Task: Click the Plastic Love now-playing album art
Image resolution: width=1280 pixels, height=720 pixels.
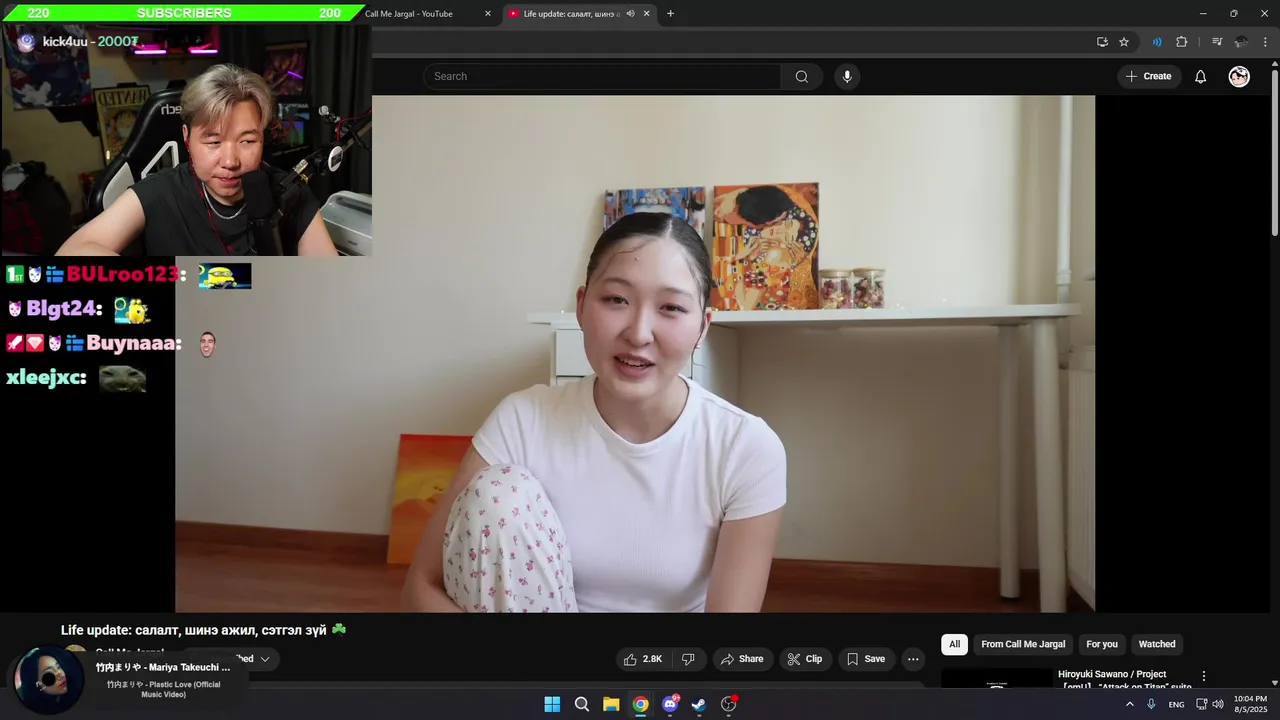Action: point(47,680)
